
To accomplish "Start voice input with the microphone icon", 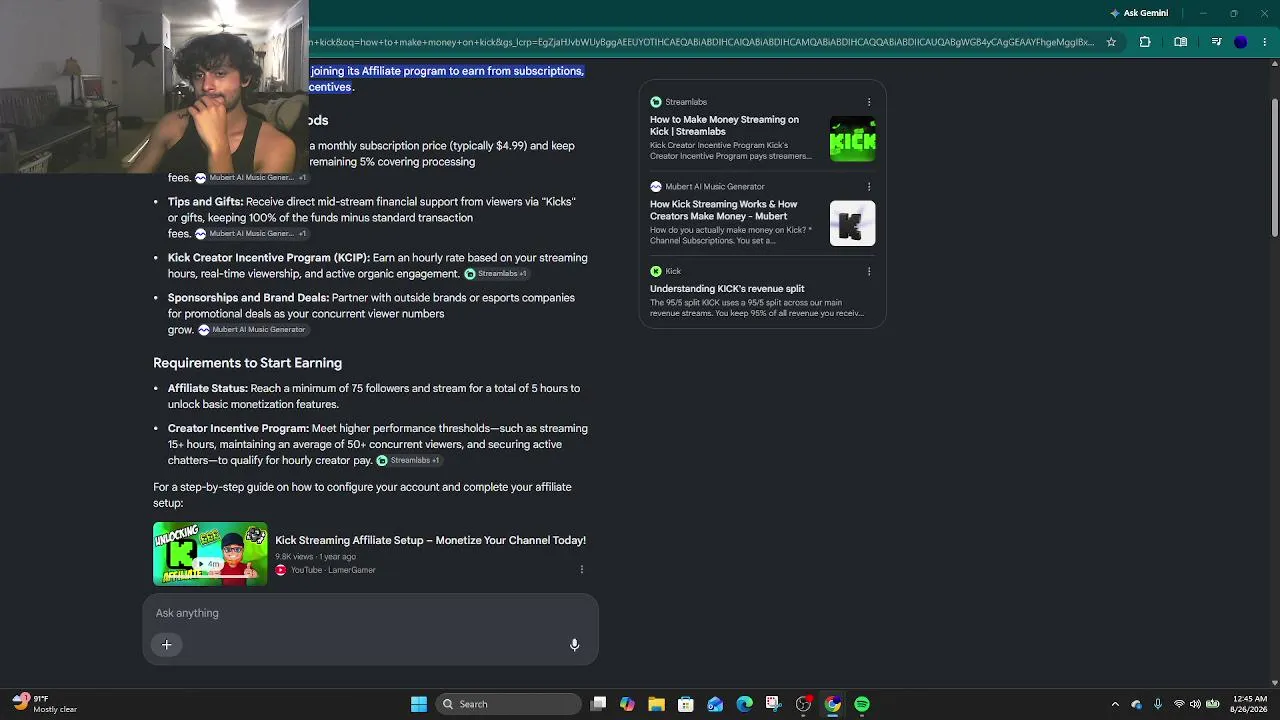I will click(575, 645).
